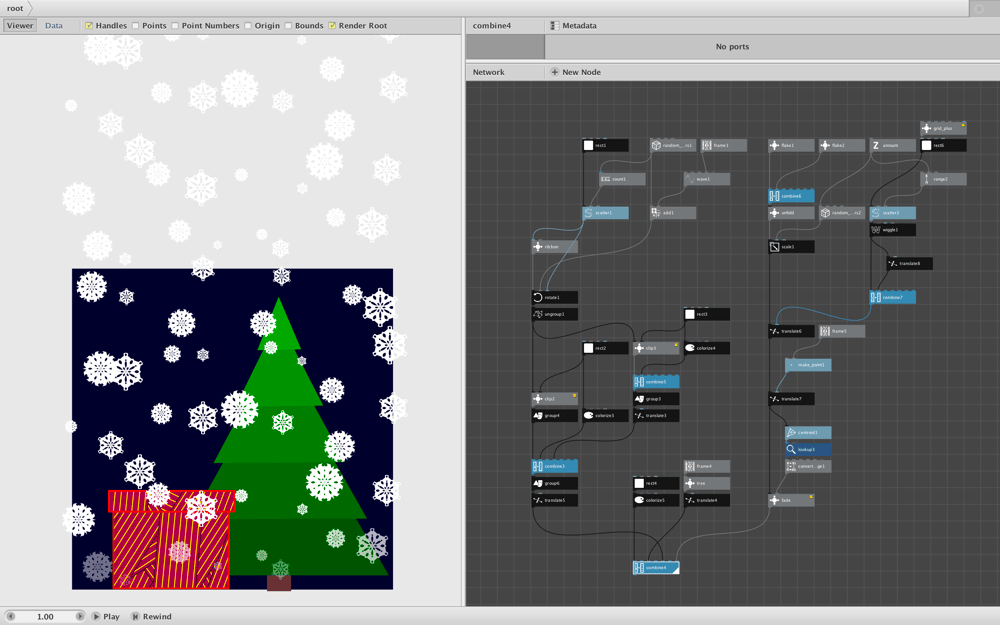The width and height of the screenshot is (1000, 625).
Task: Toggle the Origin checkbox
Action: click(x=247, y=26)
